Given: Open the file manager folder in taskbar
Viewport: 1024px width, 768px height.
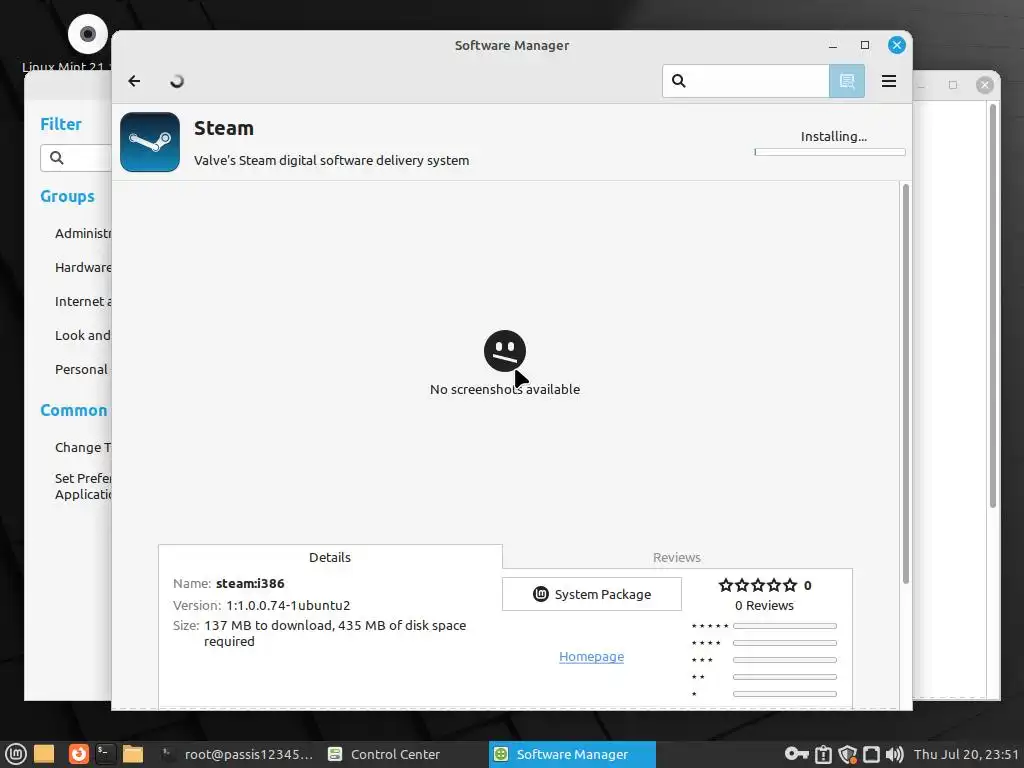Looking at the screenshot, I should click(x=133, y=754).
